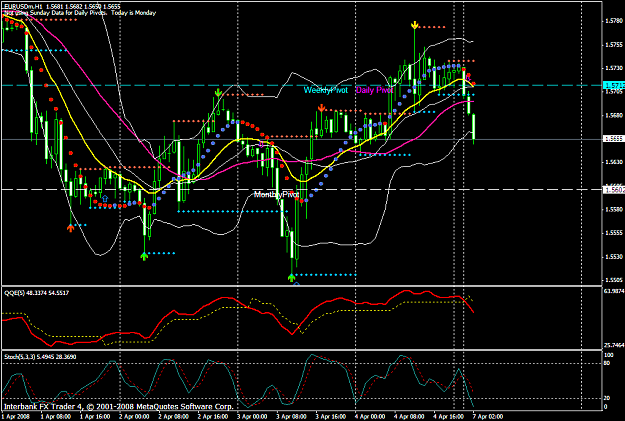
Task: Click the 20 level on the Stochastic scale
Action: click(x=607, y=398)
